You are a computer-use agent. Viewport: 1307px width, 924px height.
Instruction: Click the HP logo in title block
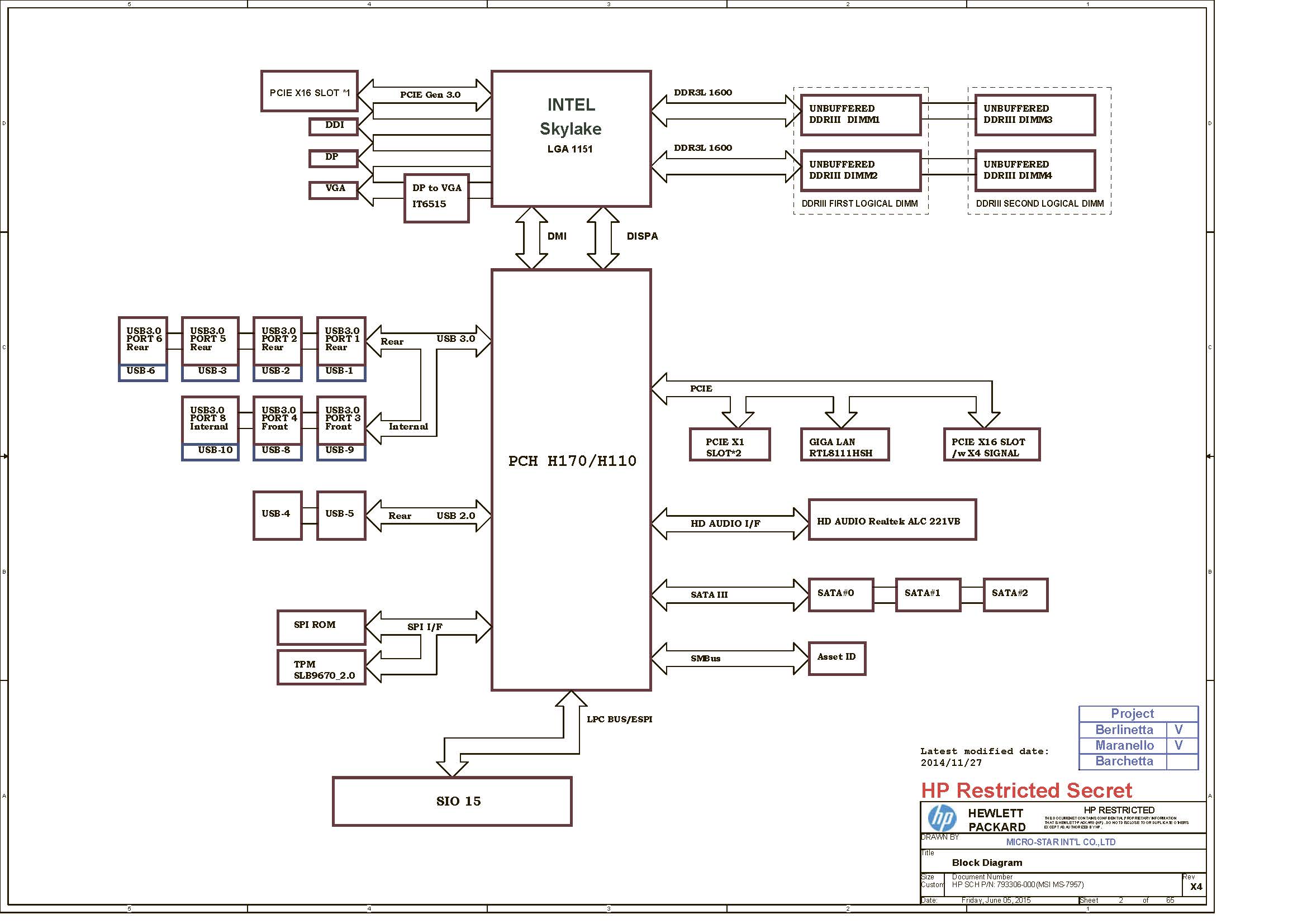[942, 819]
